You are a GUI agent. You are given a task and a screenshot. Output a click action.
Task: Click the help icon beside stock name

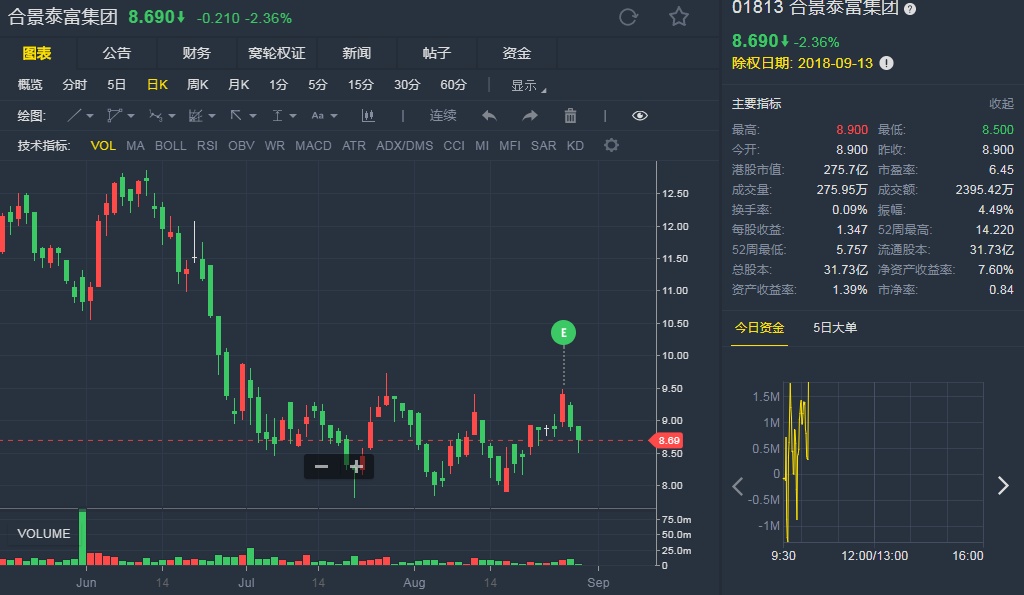(x=910, y=9)
